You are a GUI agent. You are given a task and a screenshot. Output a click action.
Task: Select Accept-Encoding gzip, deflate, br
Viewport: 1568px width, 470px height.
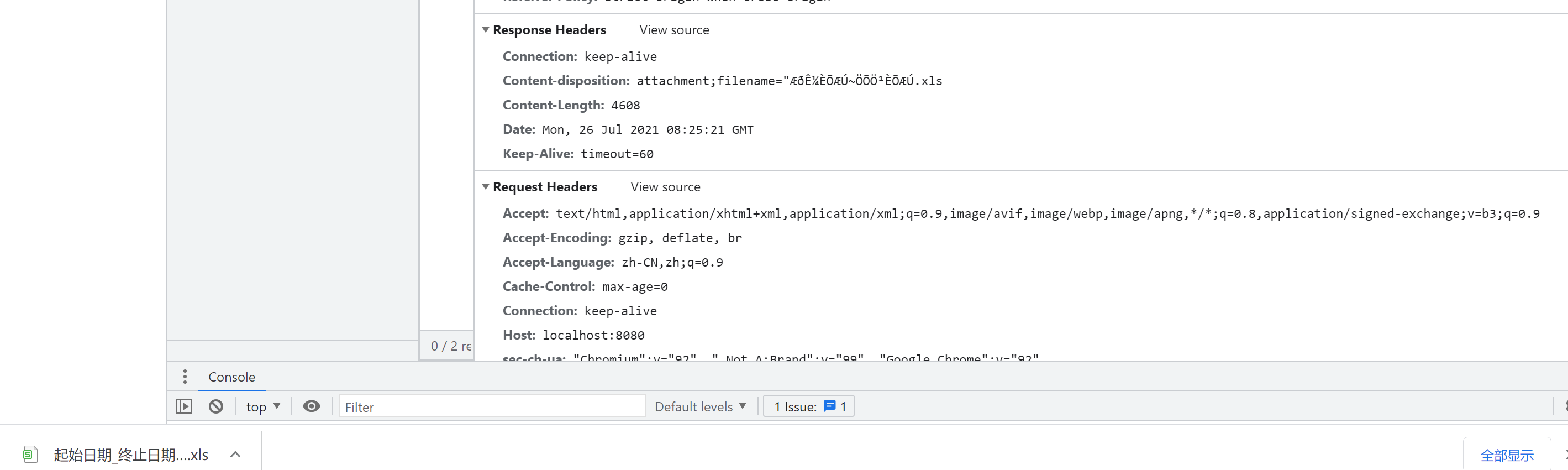[x=680, y=238]
